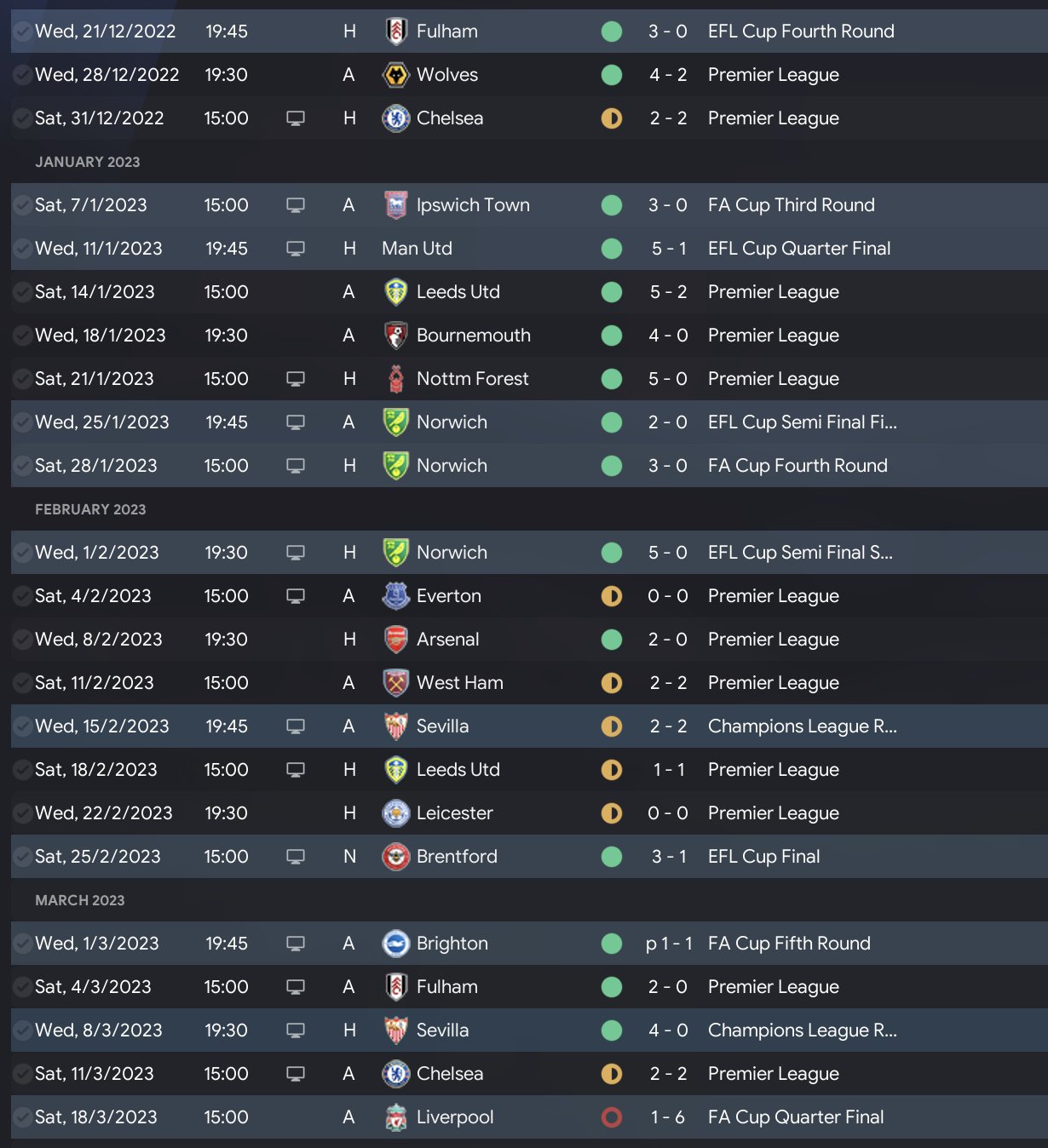Click the Ipswich Town club crest
Screen dimensions: 1048x1148
[x=395, y=205]
